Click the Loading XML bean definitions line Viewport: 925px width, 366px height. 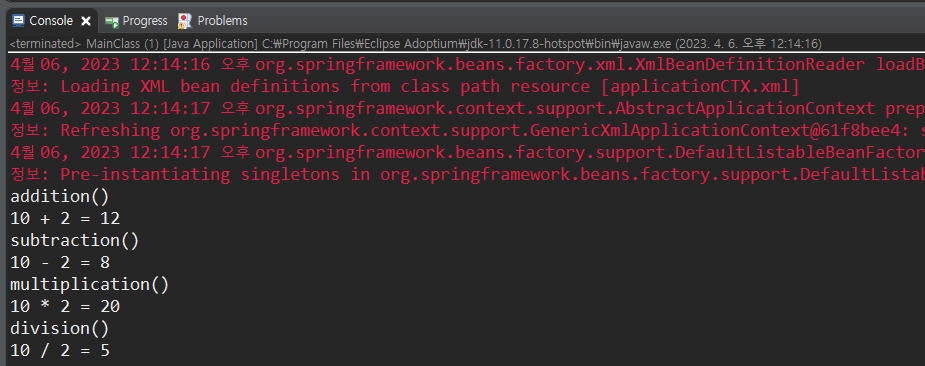pyautogui.click(x=405, y=86)
